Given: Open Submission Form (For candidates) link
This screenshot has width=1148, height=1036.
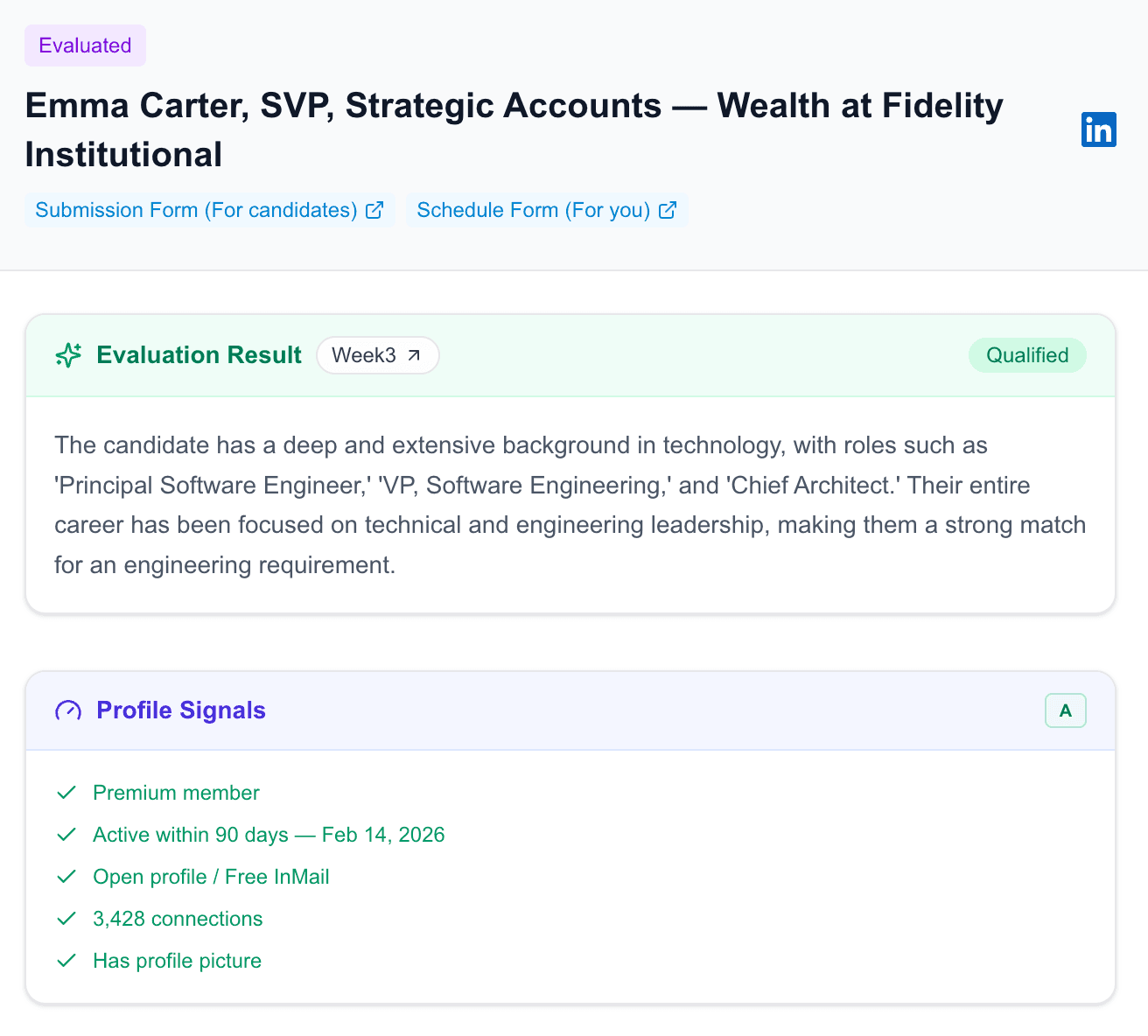Looking at the screenshot, I should (210, 210).
